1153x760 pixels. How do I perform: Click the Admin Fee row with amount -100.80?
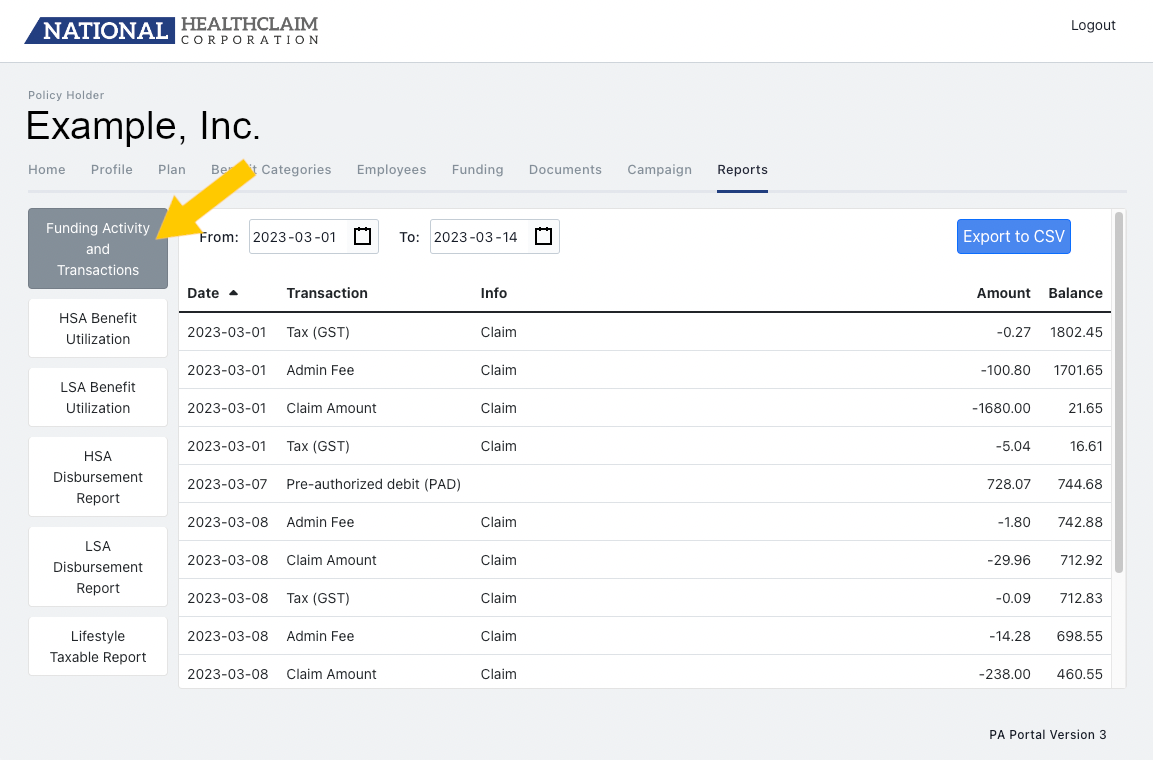pos(645,370)
